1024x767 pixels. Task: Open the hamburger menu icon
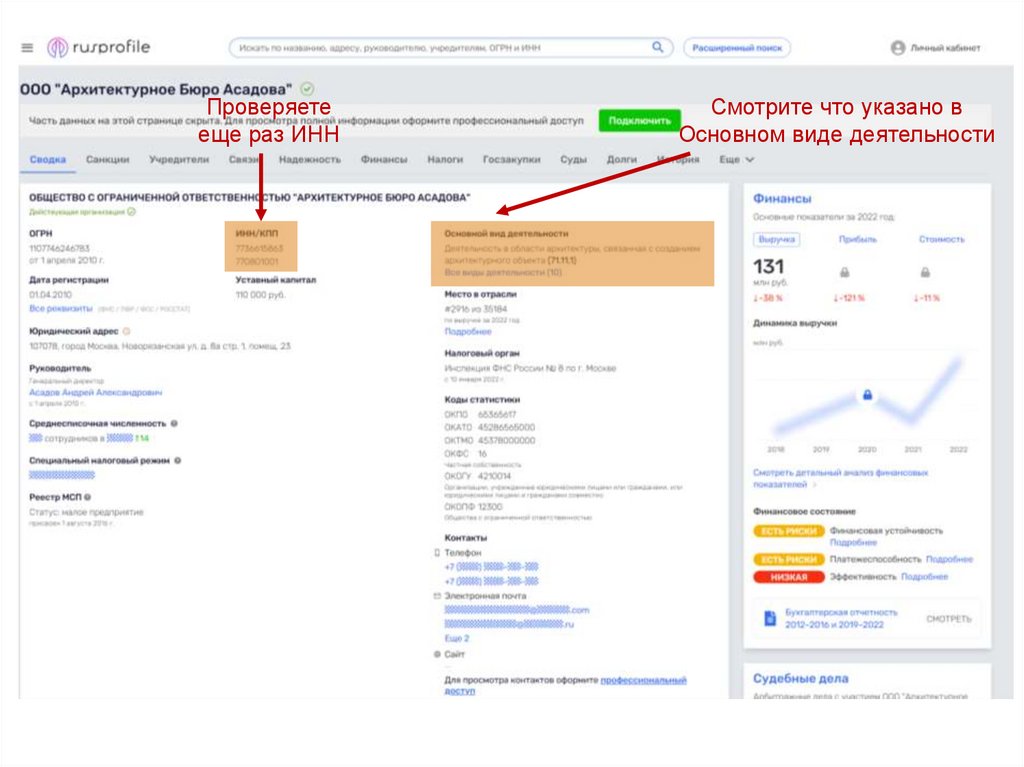tap(27, 48)
